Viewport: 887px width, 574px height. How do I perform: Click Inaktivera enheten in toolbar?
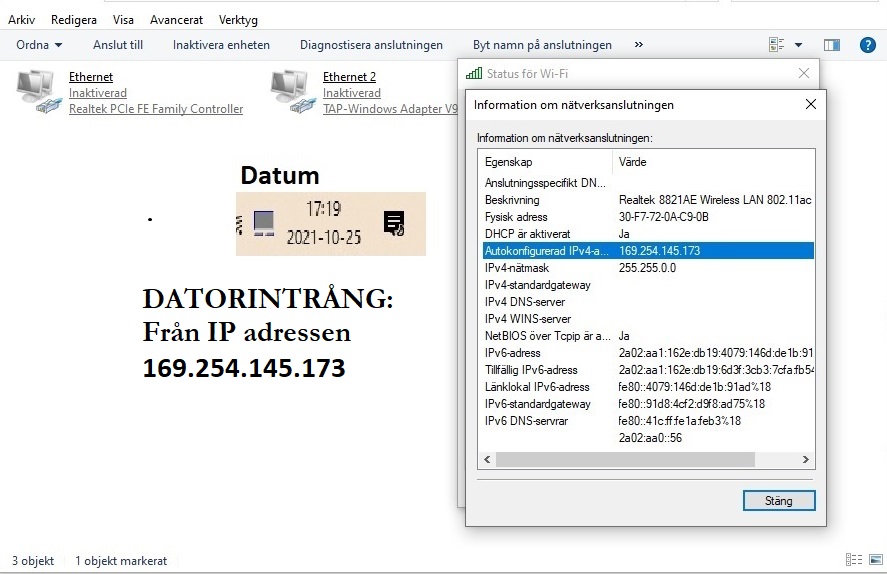coord(221,45)
